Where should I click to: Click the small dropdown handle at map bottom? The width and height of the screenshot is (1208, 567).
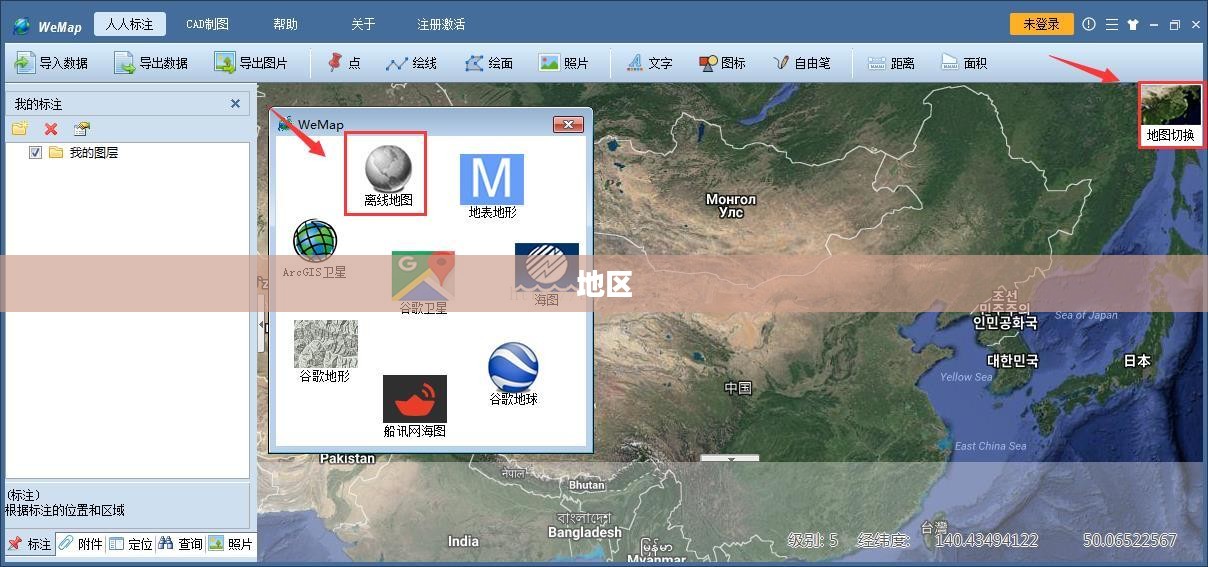[x=730, y=459]
